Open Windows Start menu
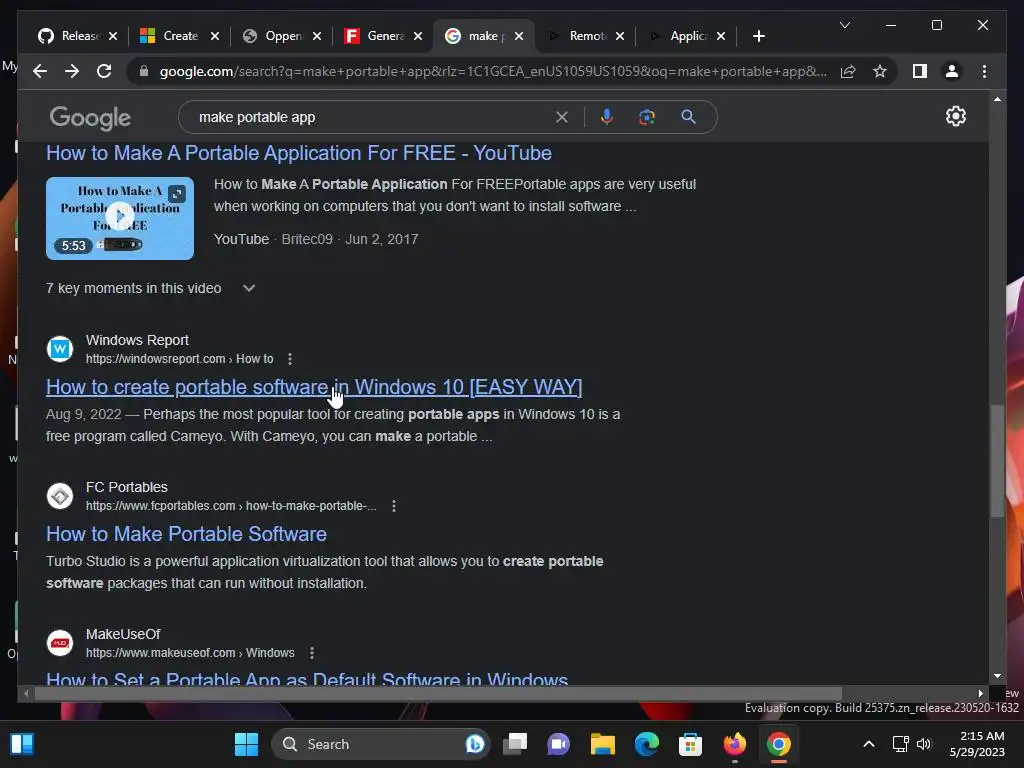Screen dimensions: 1024x768 click(246, 744)
